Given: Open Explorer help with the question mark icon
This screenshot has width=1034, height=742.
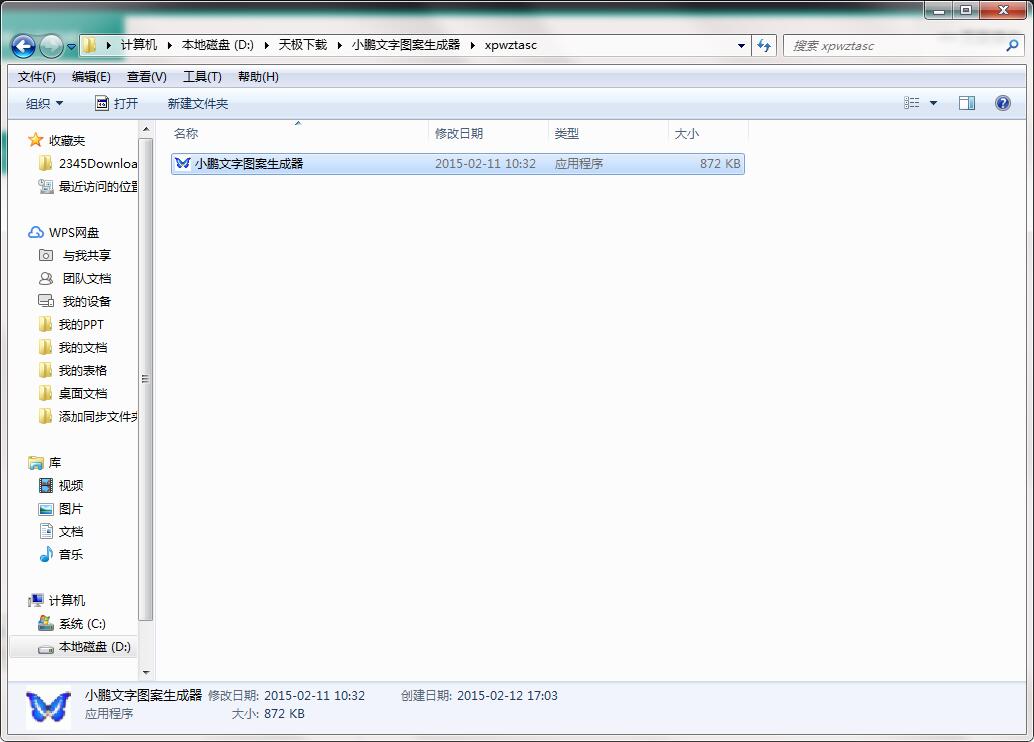Looking at the screenshot, I should point(1001,102).
